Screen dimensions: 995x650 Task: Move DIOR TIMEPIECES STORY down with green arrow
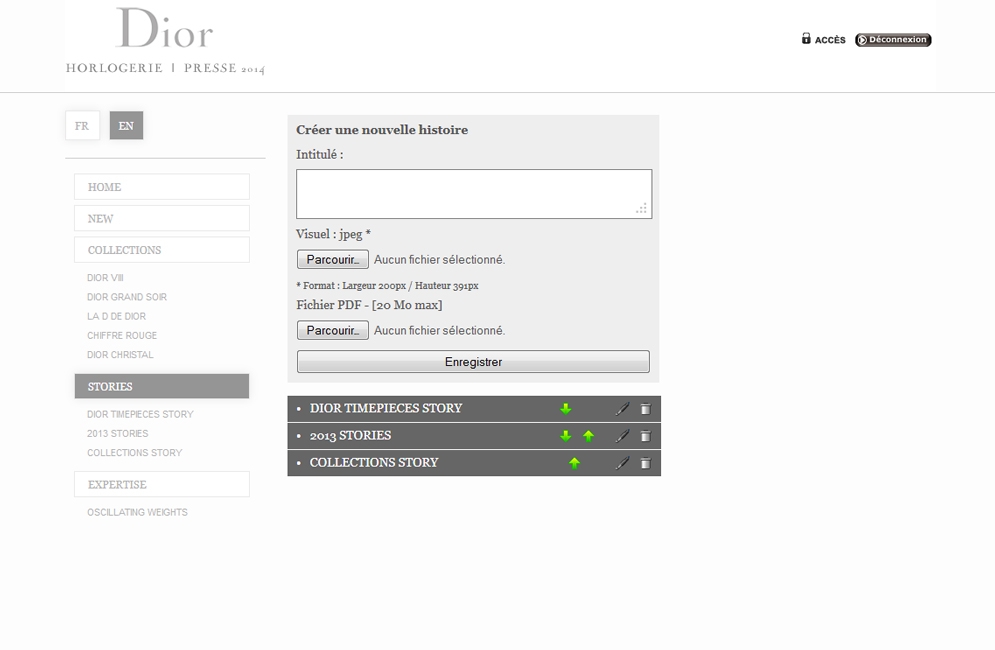tap(565, 409)
